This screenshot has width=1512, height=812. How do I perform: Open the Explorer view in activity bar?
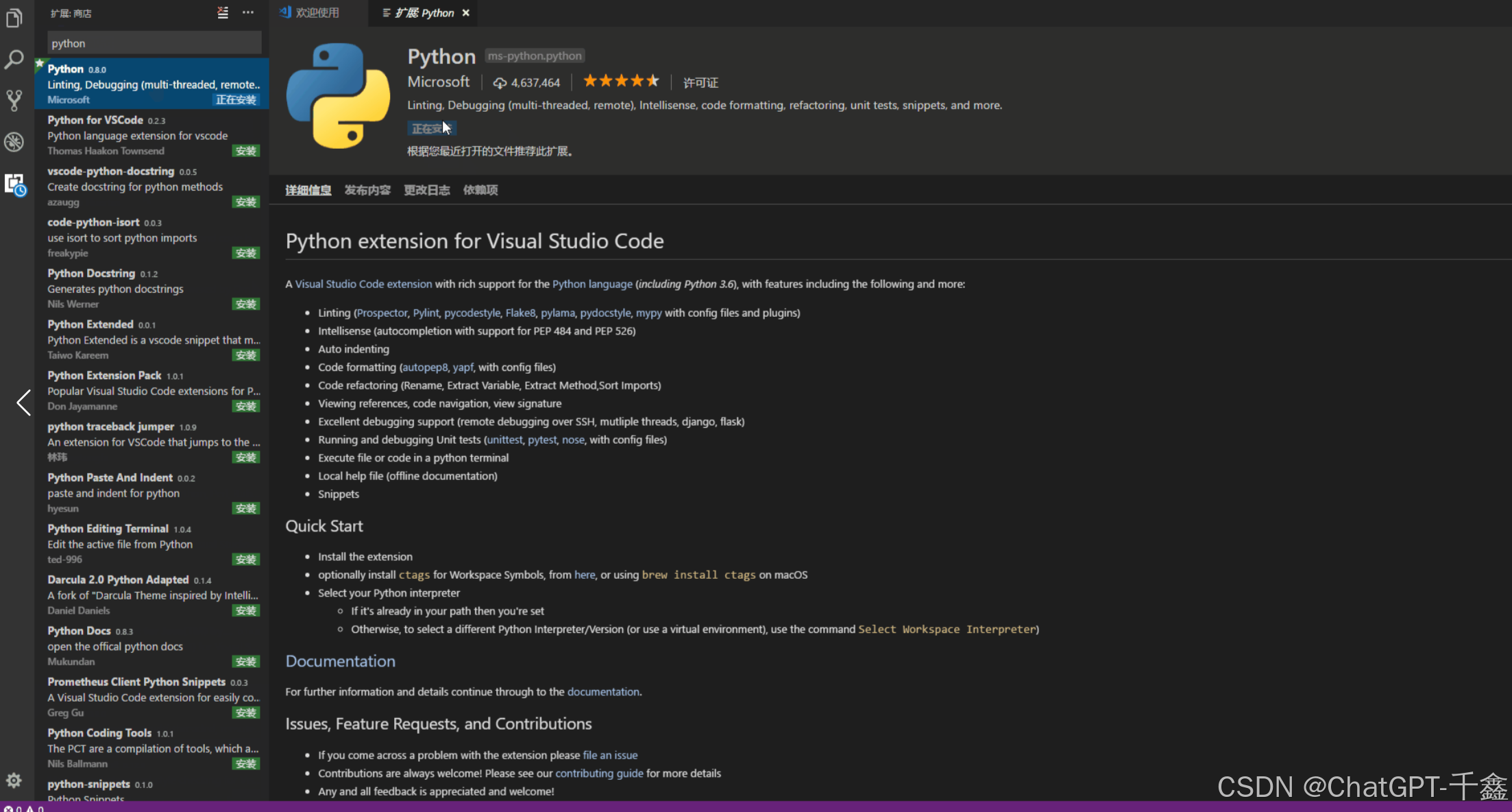coord(14,18)
